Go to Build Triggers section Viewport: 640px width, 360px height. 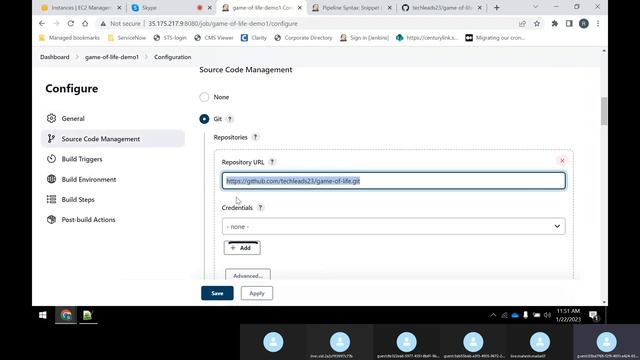coord(113,159)
